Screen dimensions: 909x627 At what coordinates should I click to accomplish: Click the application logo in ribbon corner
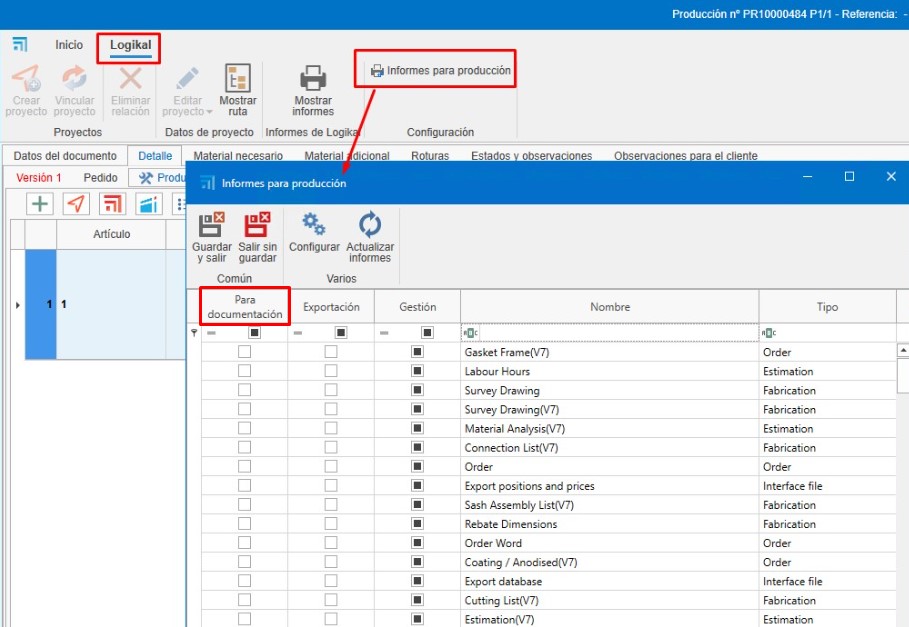point(20,44)
